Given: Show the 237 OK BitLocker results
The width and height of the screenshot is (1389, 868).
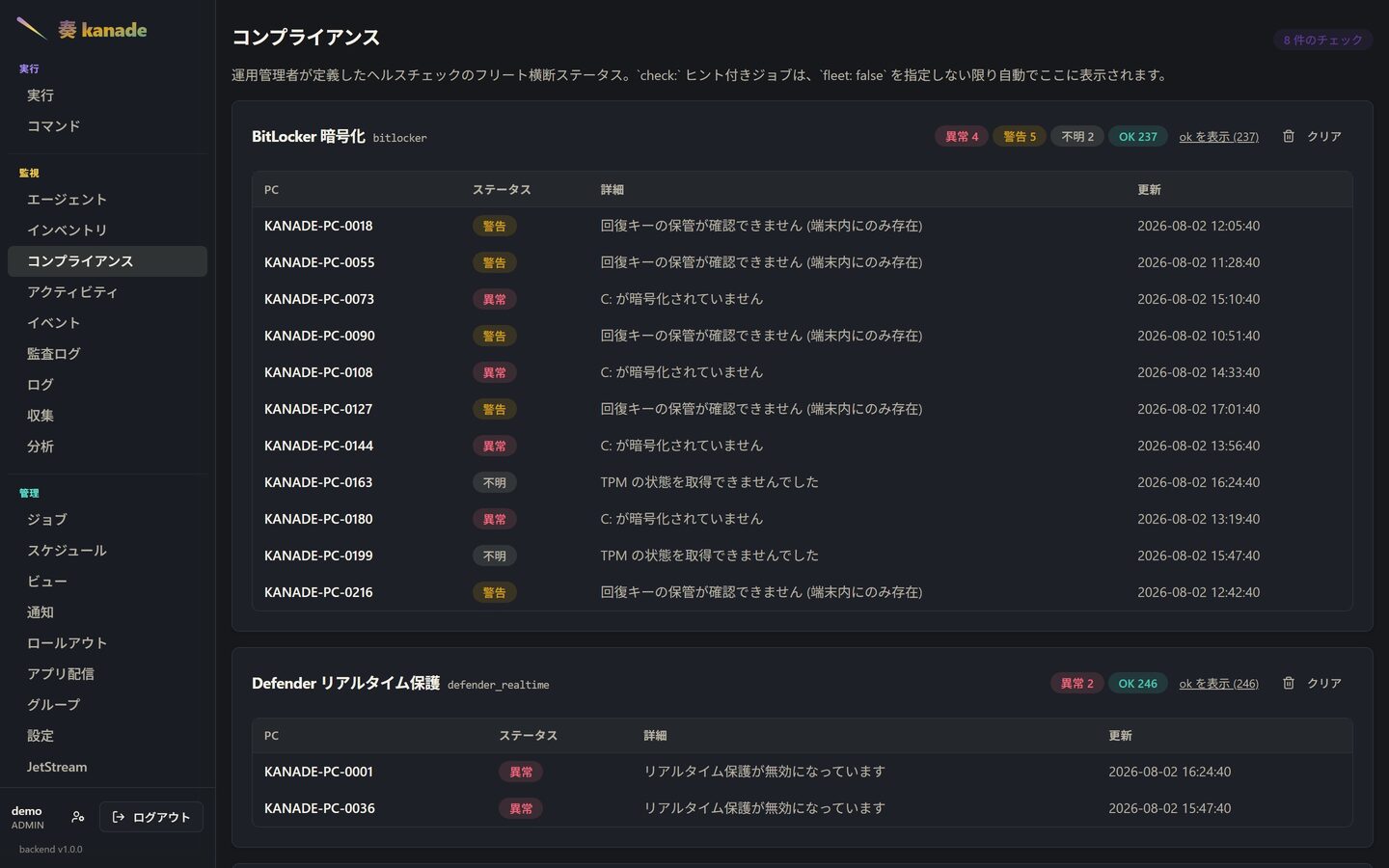Looking at the screenshot, I should (1218, 137).
